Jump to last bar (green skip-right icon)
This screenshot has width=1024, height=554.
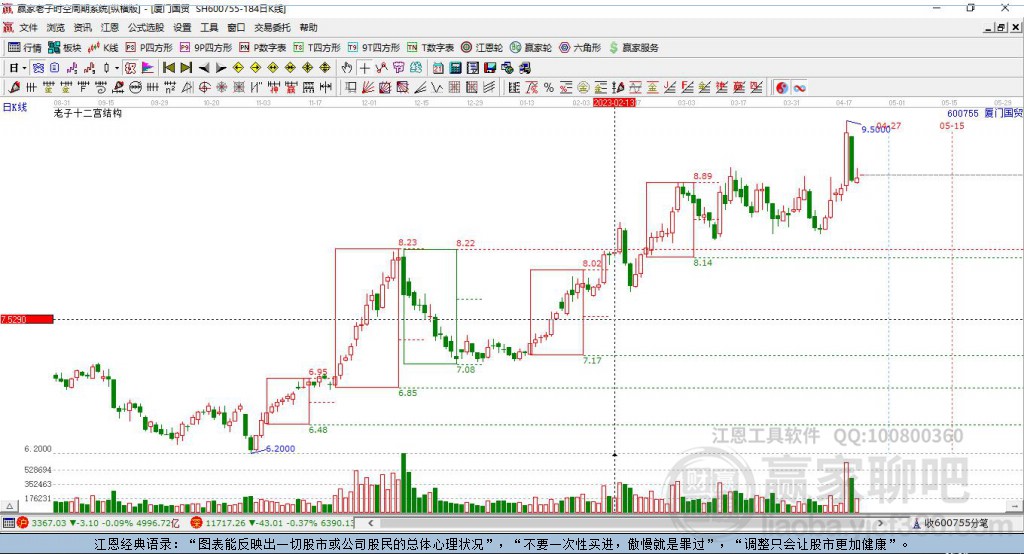point(186,68)
